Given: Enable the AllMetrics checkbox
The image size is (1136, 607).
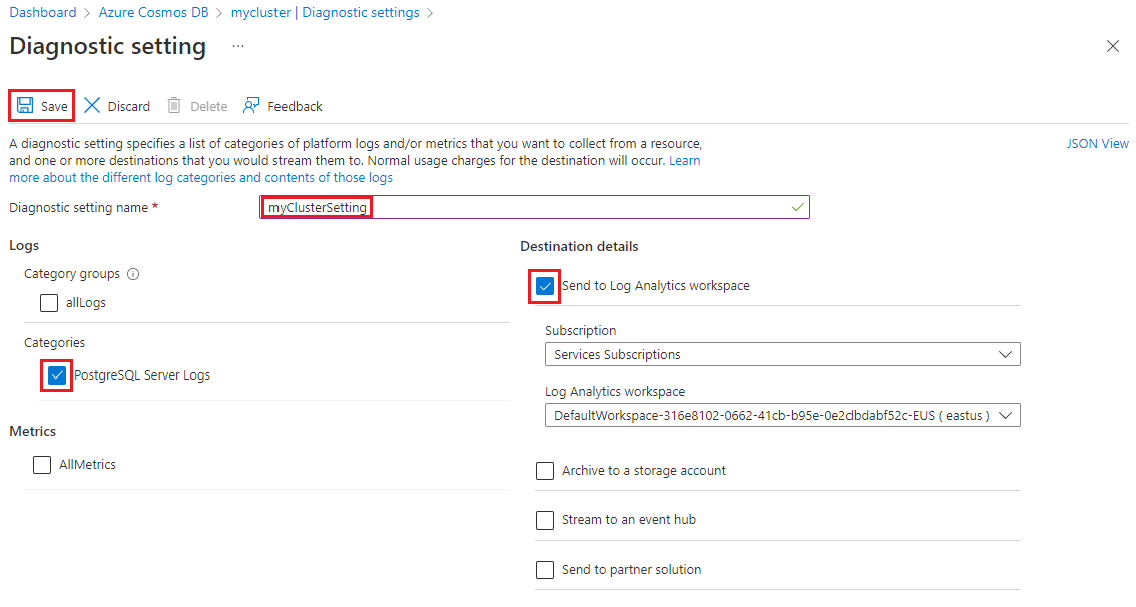Looking at the screenshot, I should coord(41,464).
